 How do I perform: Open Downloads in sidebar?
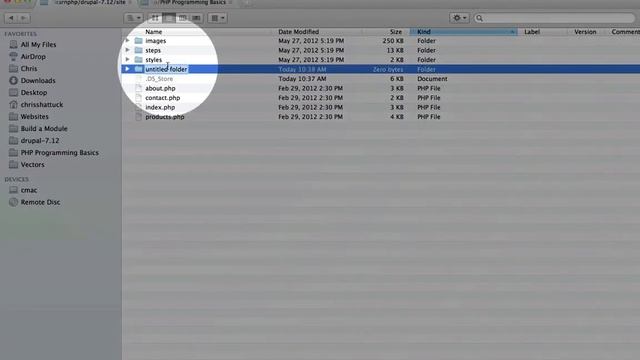[x=38, y=80]
